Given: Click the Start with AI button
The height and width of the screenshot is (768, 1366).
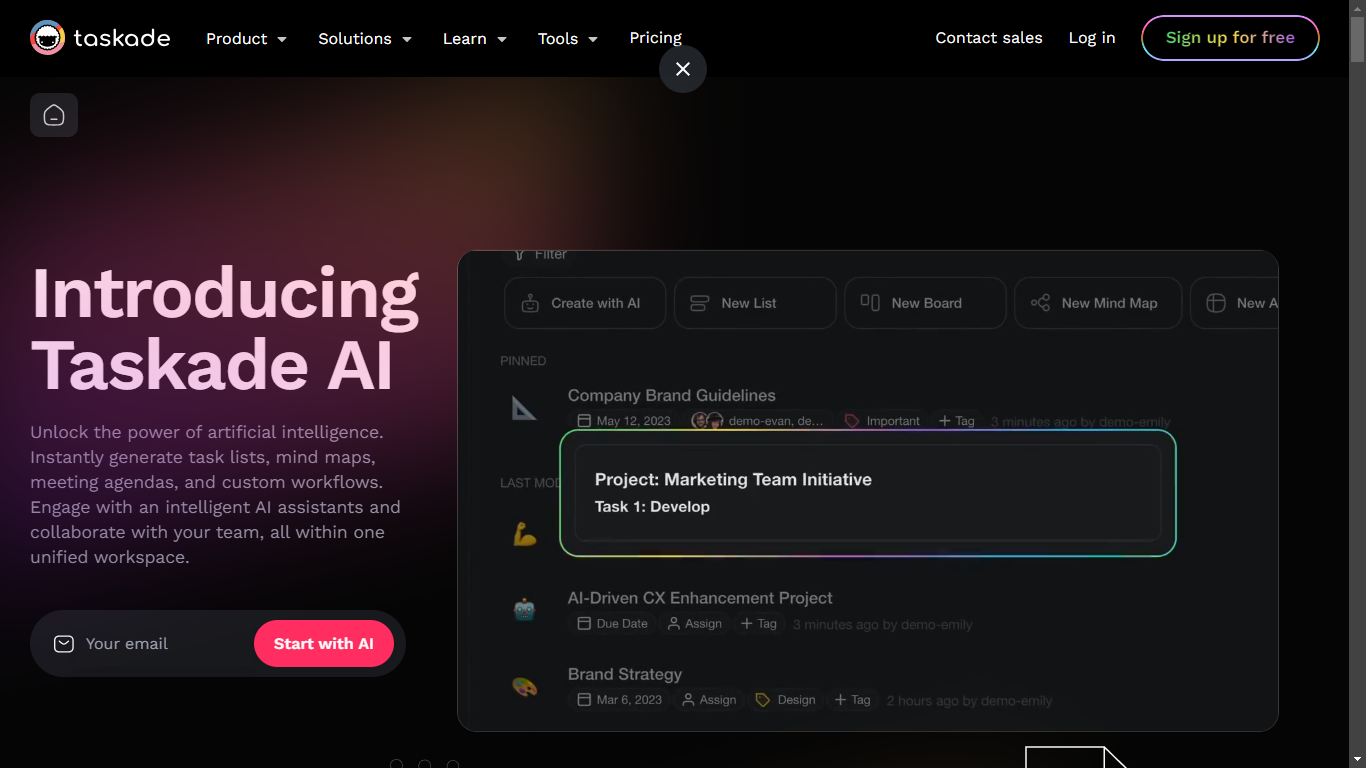Looking at the screenshot, I should click(x=324, y=644).
